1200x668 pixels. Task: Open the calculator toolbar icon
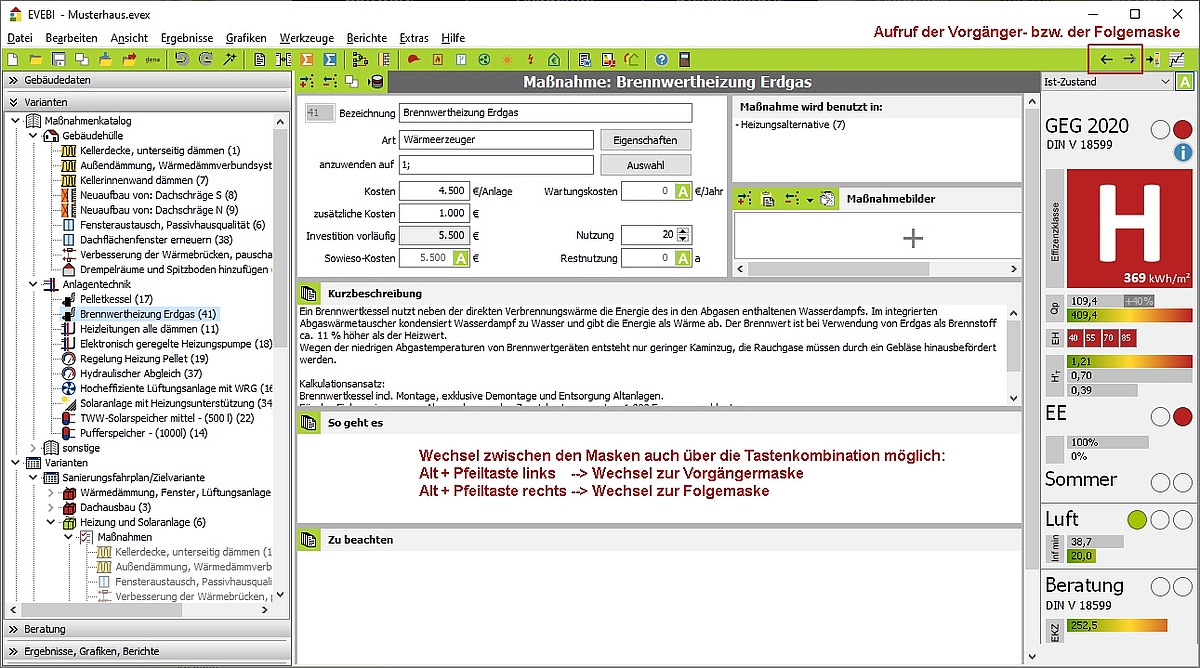684,59
